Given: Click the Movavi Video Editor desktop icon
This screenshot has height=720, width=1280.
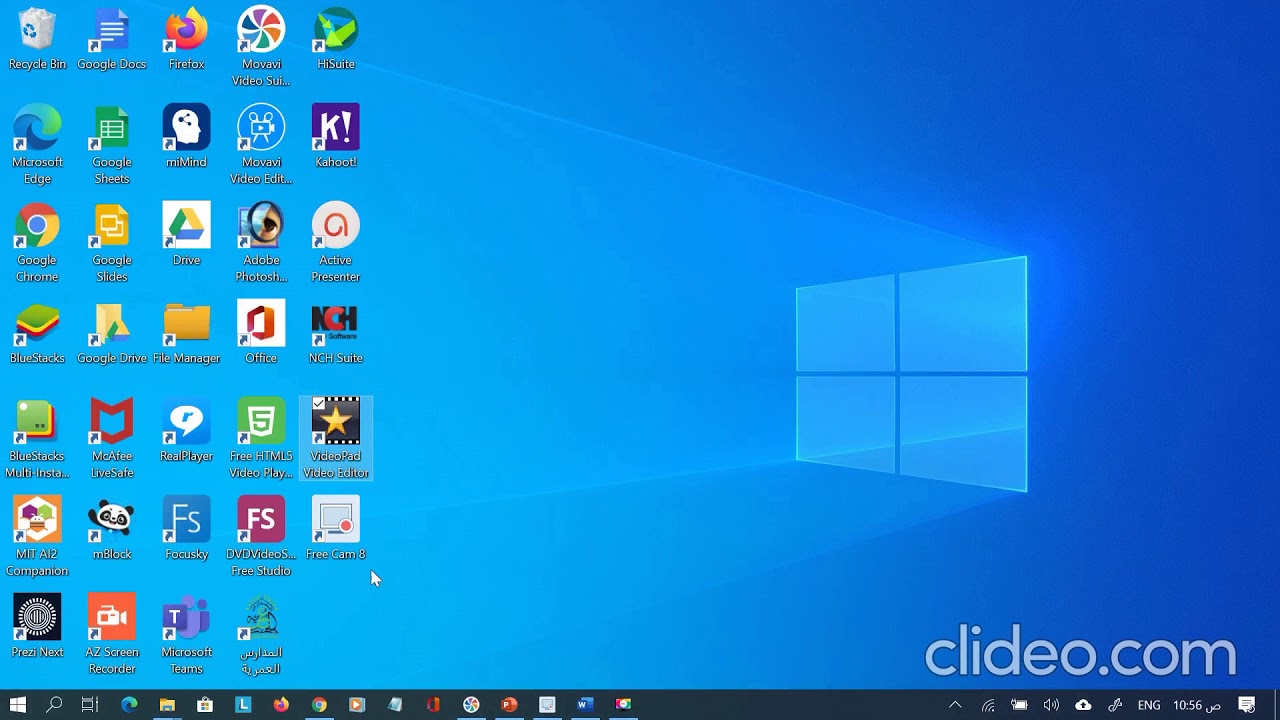Looking at the screenshot, I should [x=261, y=144].
